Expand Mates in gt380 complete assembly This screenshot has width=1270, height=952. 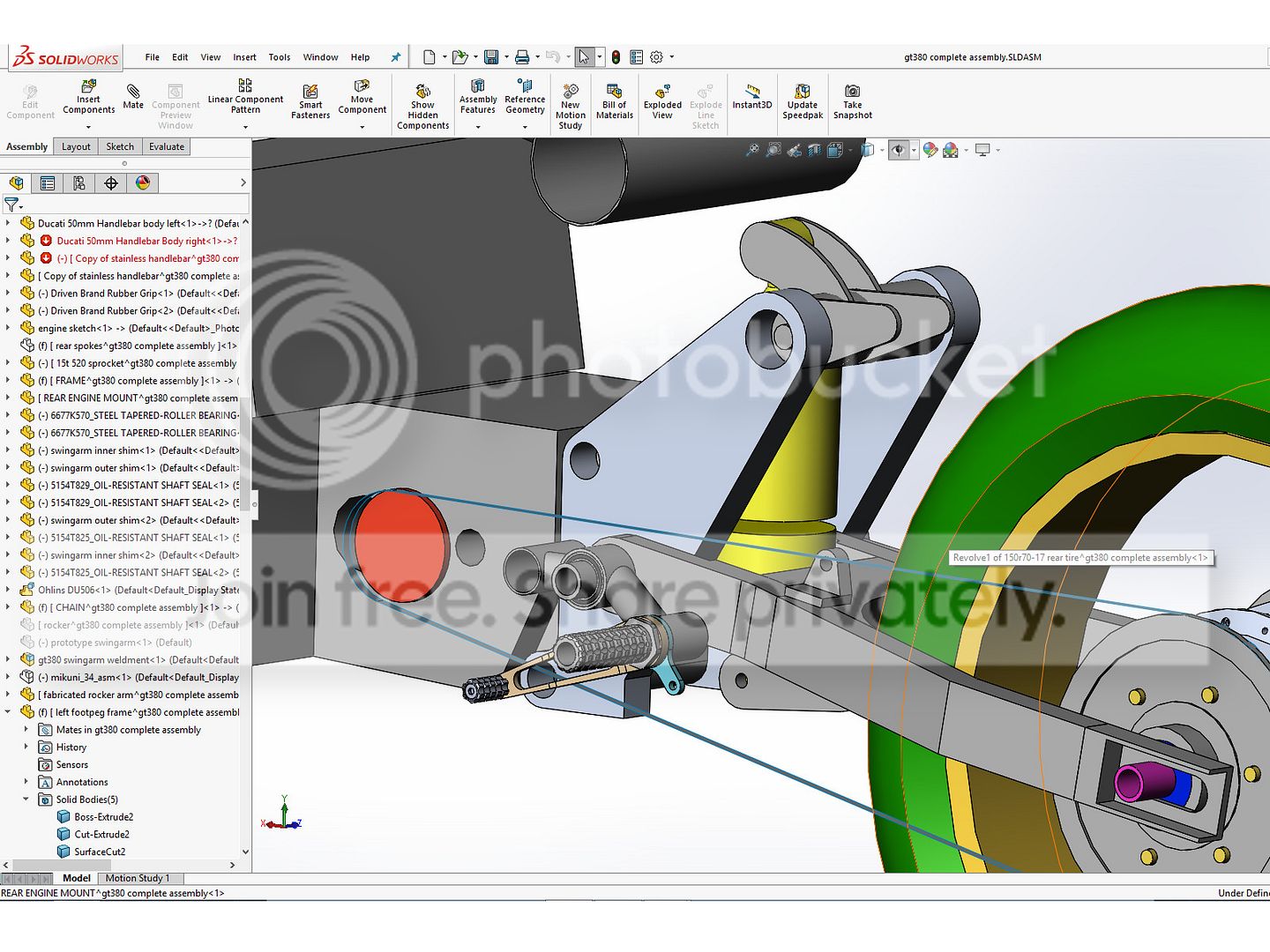coord(26,730)
